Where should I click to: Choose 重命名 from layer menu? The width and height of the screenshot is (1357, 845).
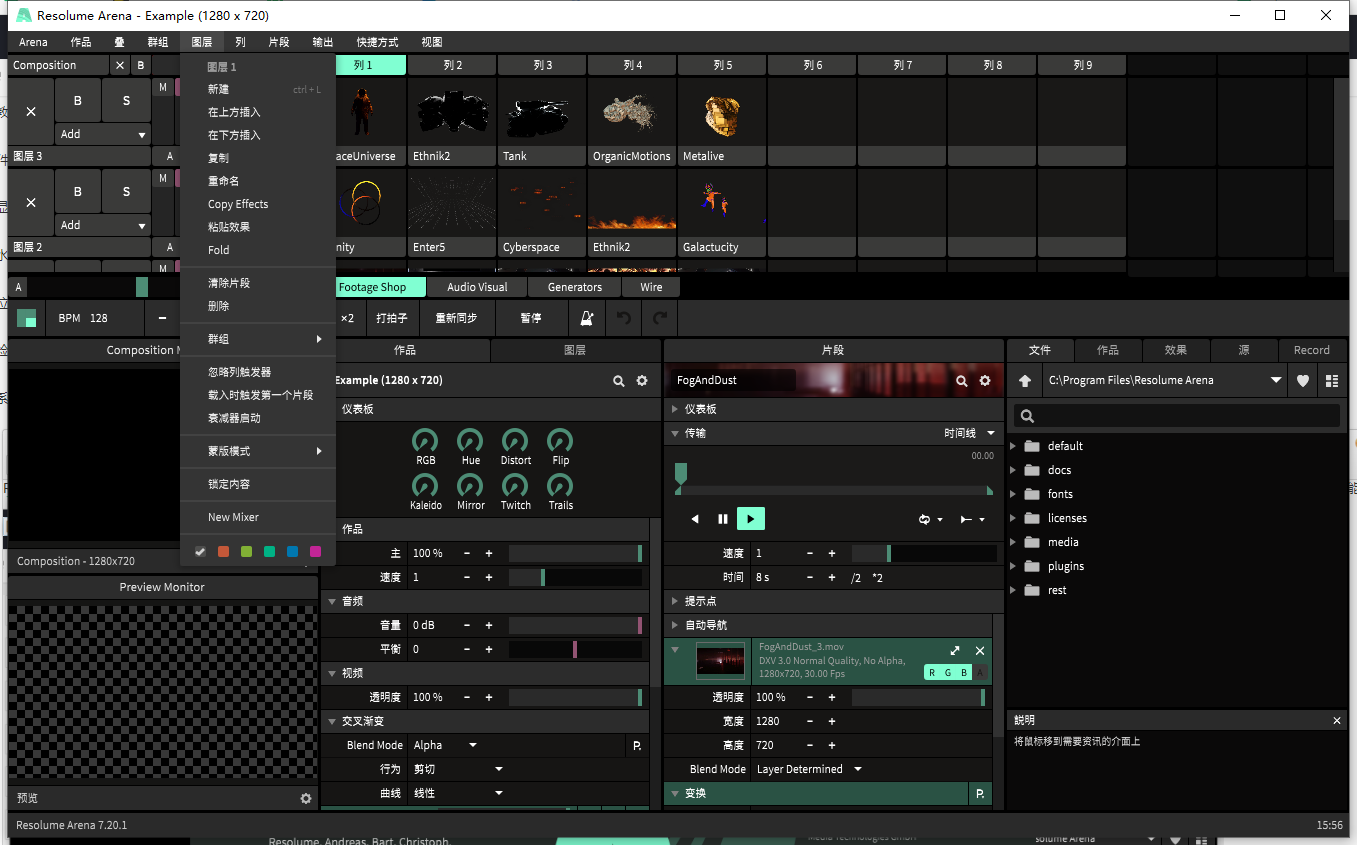223,181
